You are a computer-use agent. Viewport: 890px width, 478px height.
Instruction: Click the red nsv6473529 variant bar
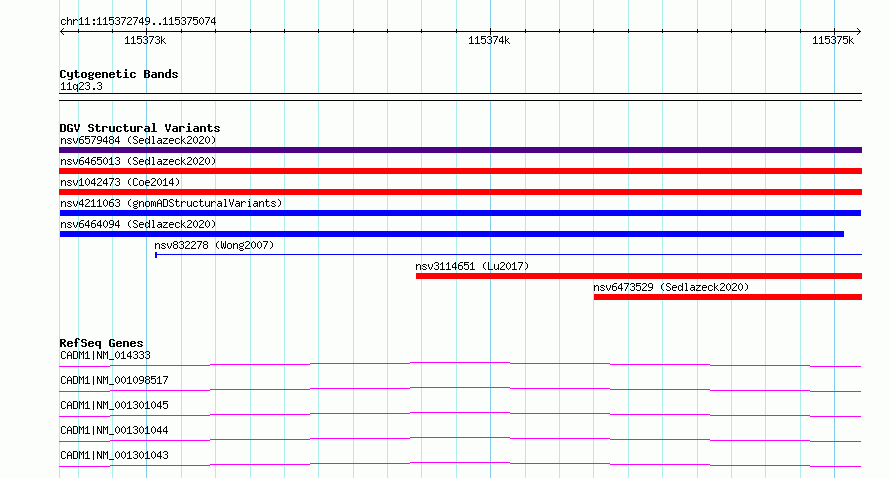(x=728, y=297)
